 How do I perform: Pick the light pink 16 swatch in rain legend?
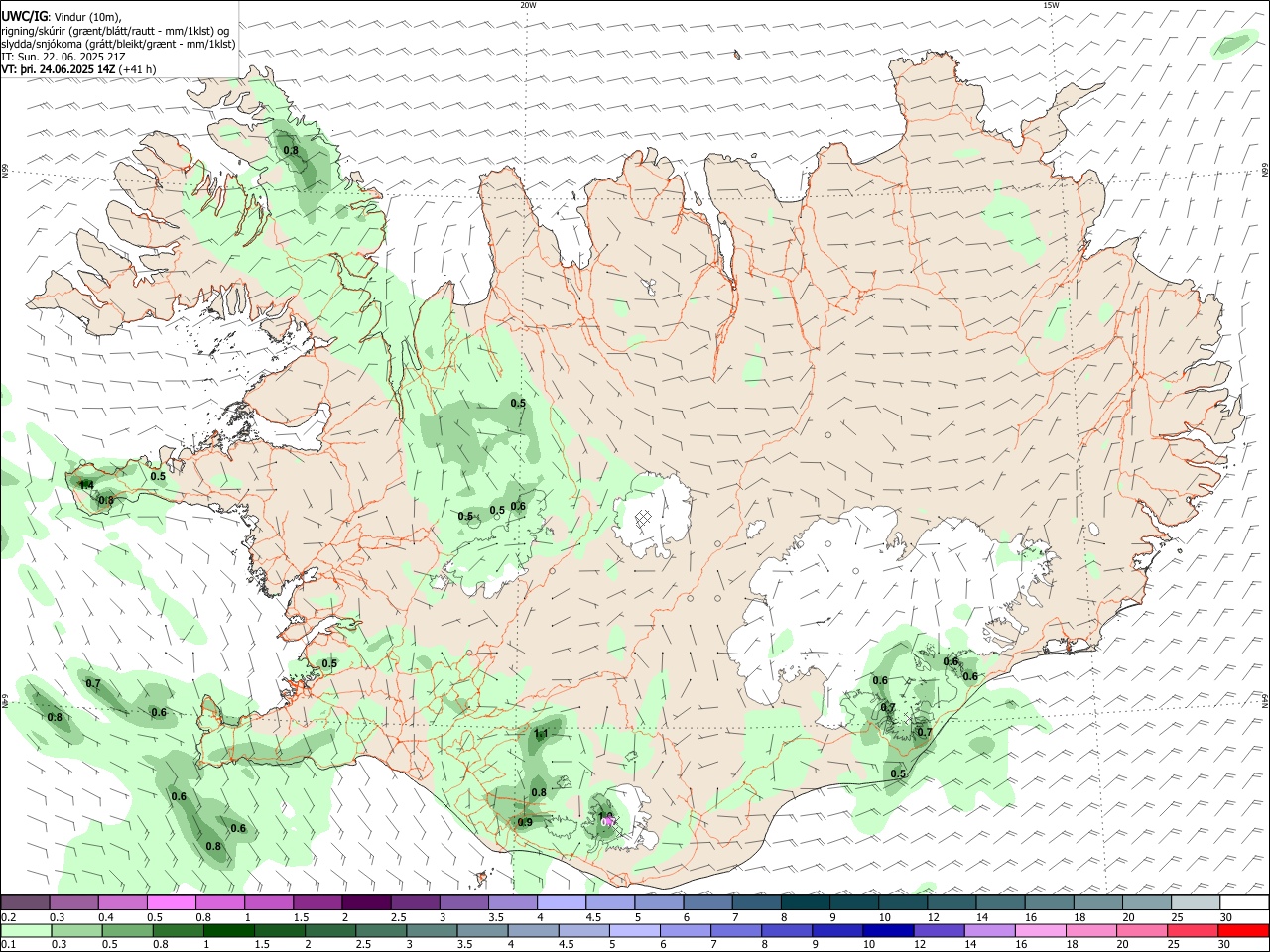pos(1041,930)
